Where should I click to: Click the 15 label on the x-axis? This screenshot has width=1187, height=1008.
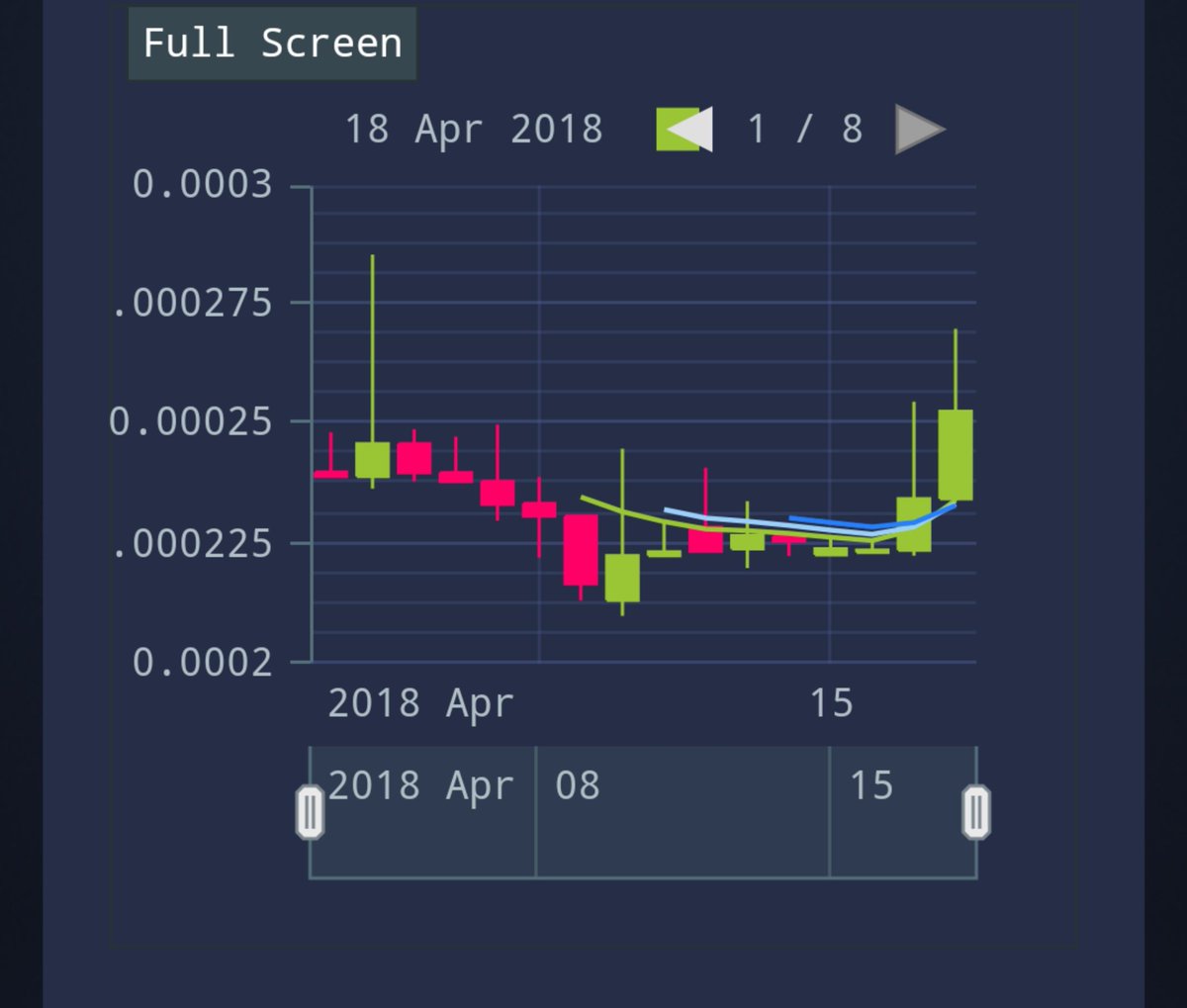click(x=832, y=703)
